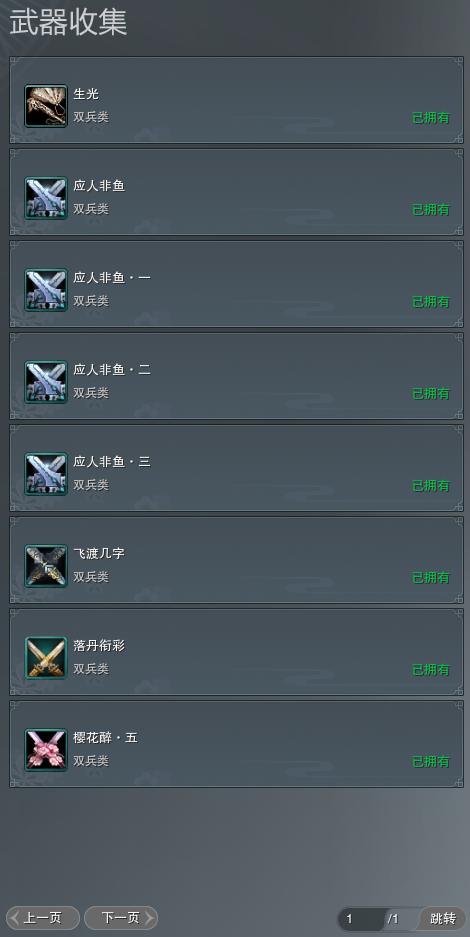The width and height of the screenshot is (470, 937).
Task: Go to previous page with 上一页
Action: [42, 918]
